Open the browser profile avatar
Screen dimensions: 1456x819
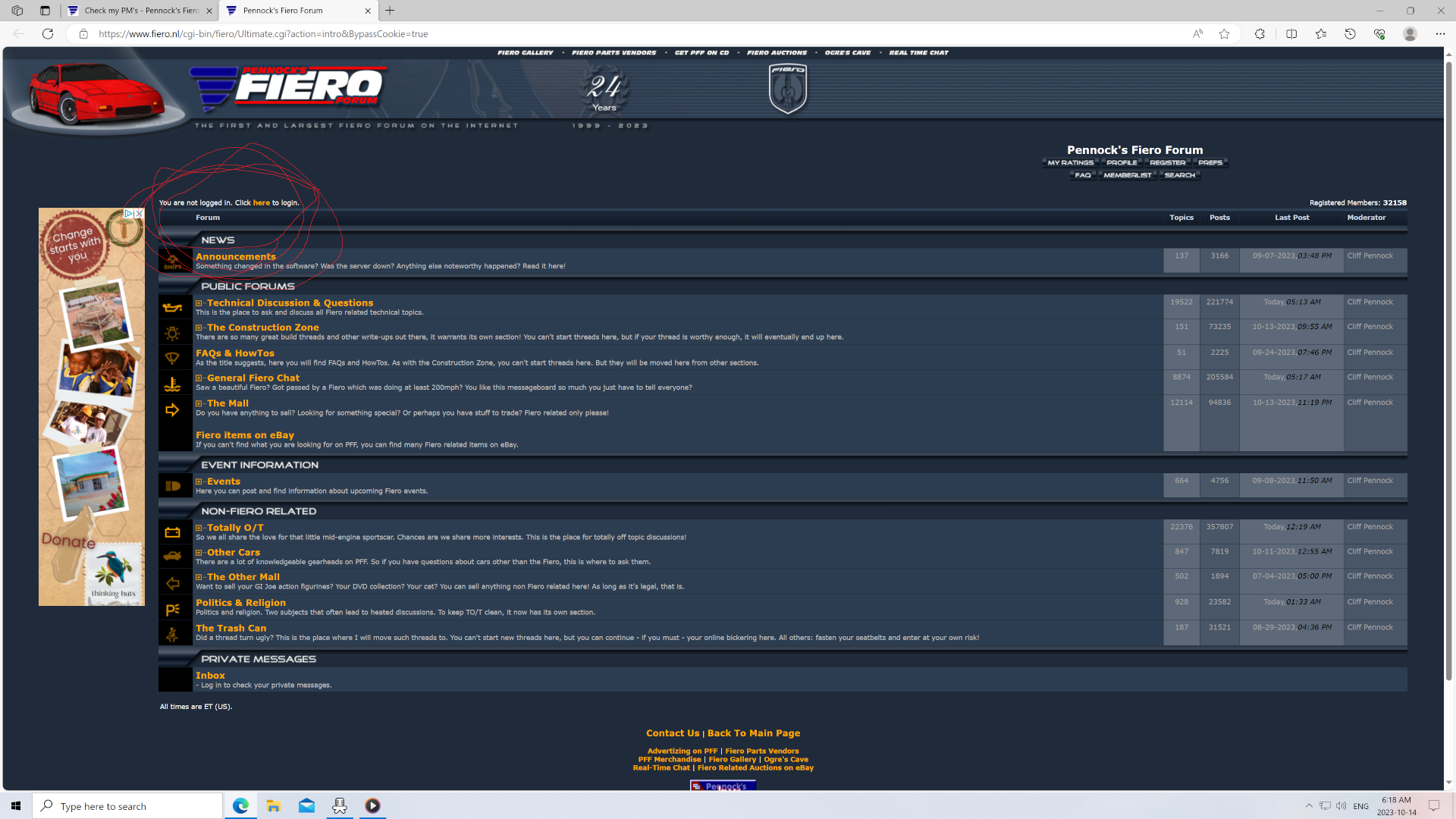pos(1410,33)
